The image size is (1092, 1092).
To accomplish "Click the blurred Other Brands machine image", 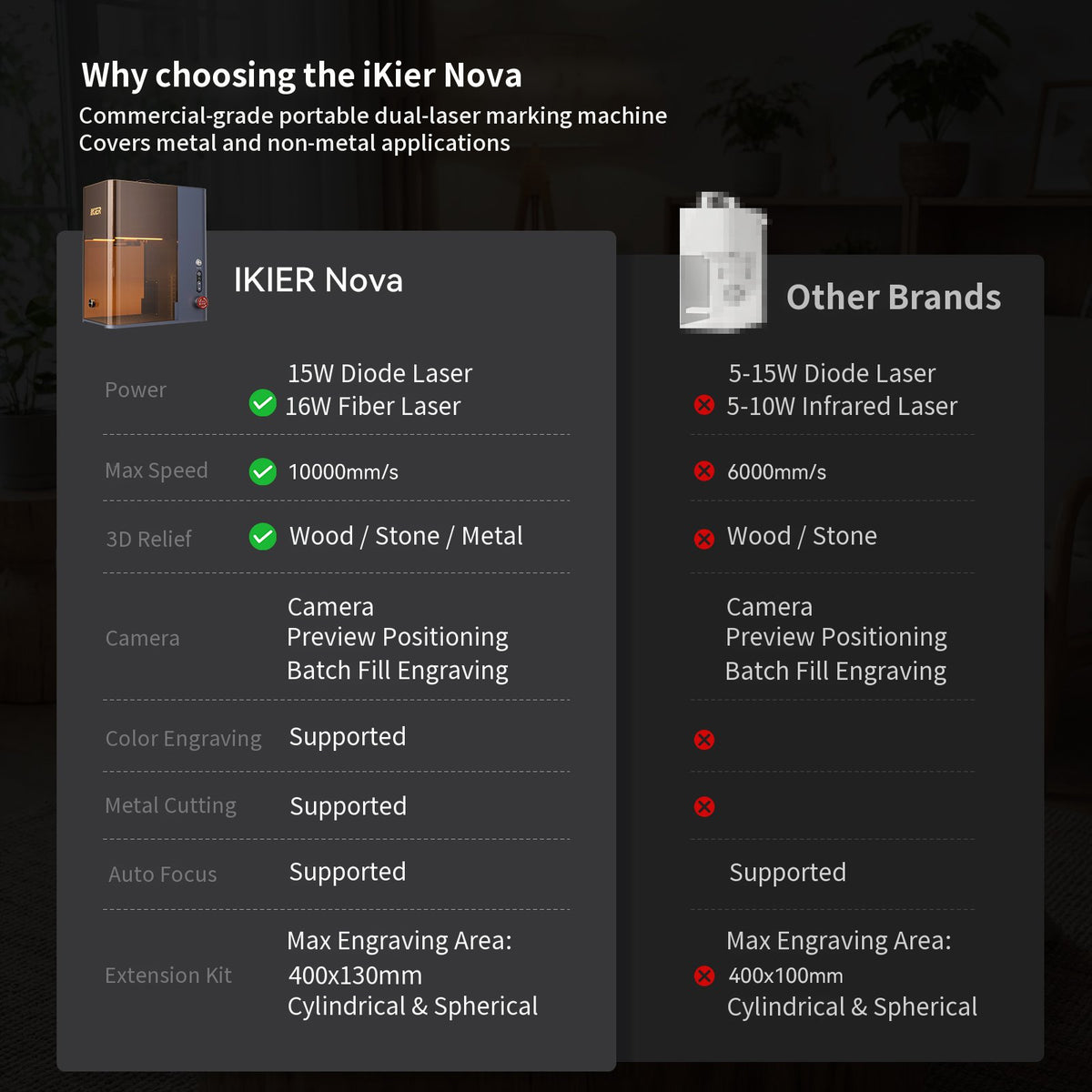I will coord(723,262).
